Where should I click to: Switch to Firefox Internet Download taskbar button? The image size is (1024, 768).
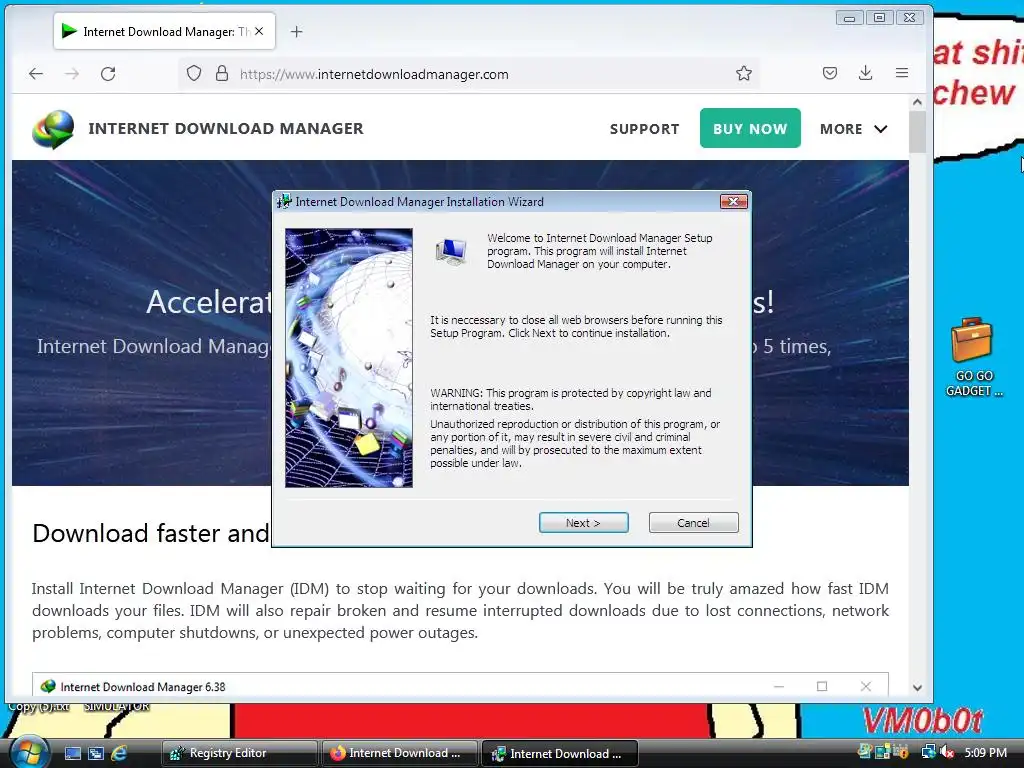(400, 753)
